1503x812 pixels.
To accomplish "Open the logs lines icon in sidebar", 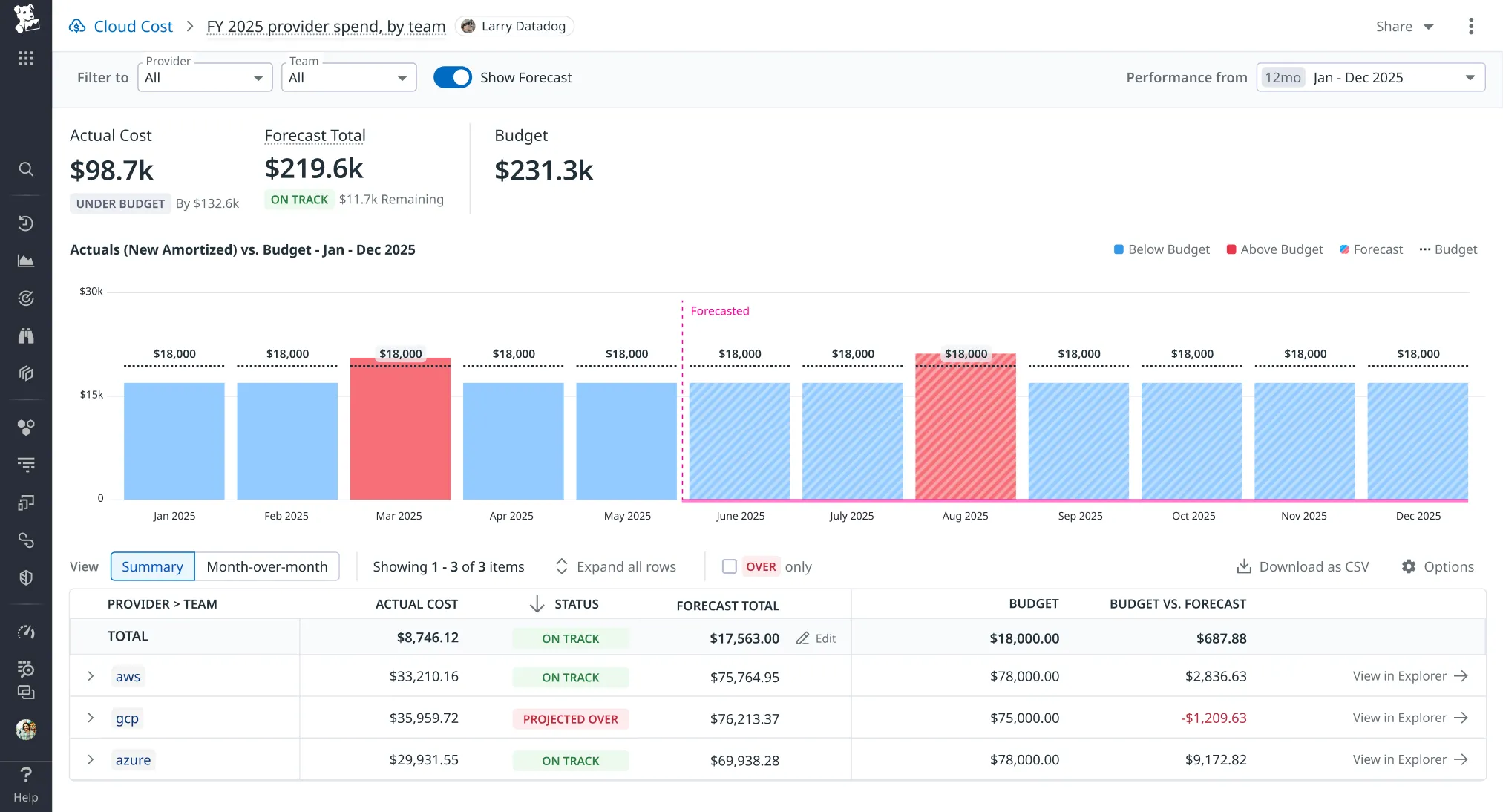I will point(26,465).
